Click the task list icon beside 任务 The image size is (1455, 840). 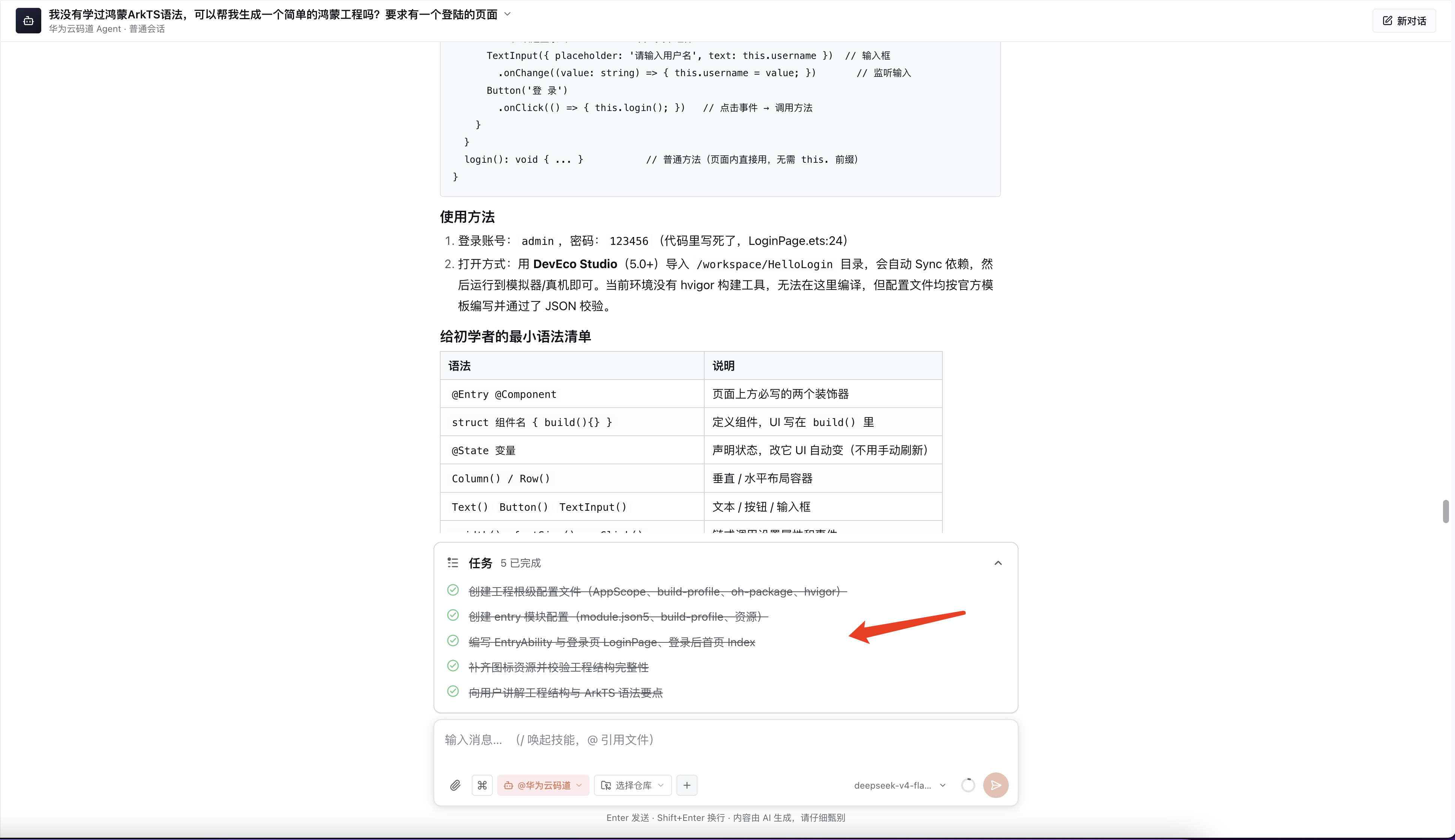[x=453, y=562]
